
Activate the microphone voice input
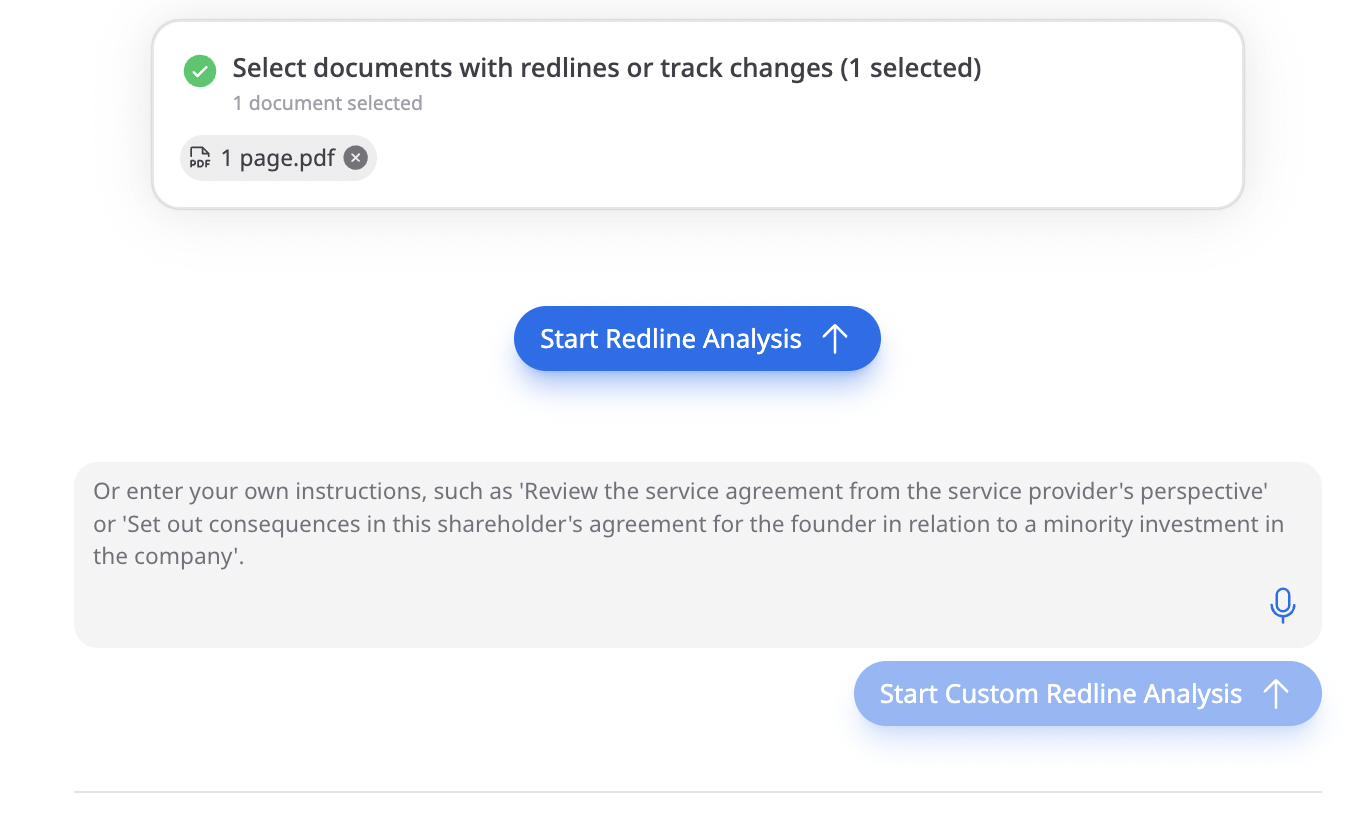click(1282, 606)
